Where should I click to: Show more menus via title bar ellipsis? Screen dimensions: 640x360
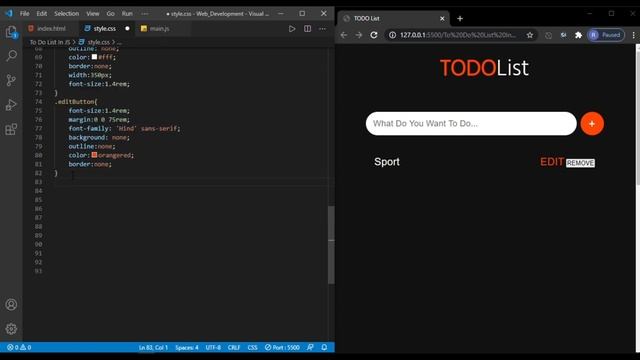(145, 13)
